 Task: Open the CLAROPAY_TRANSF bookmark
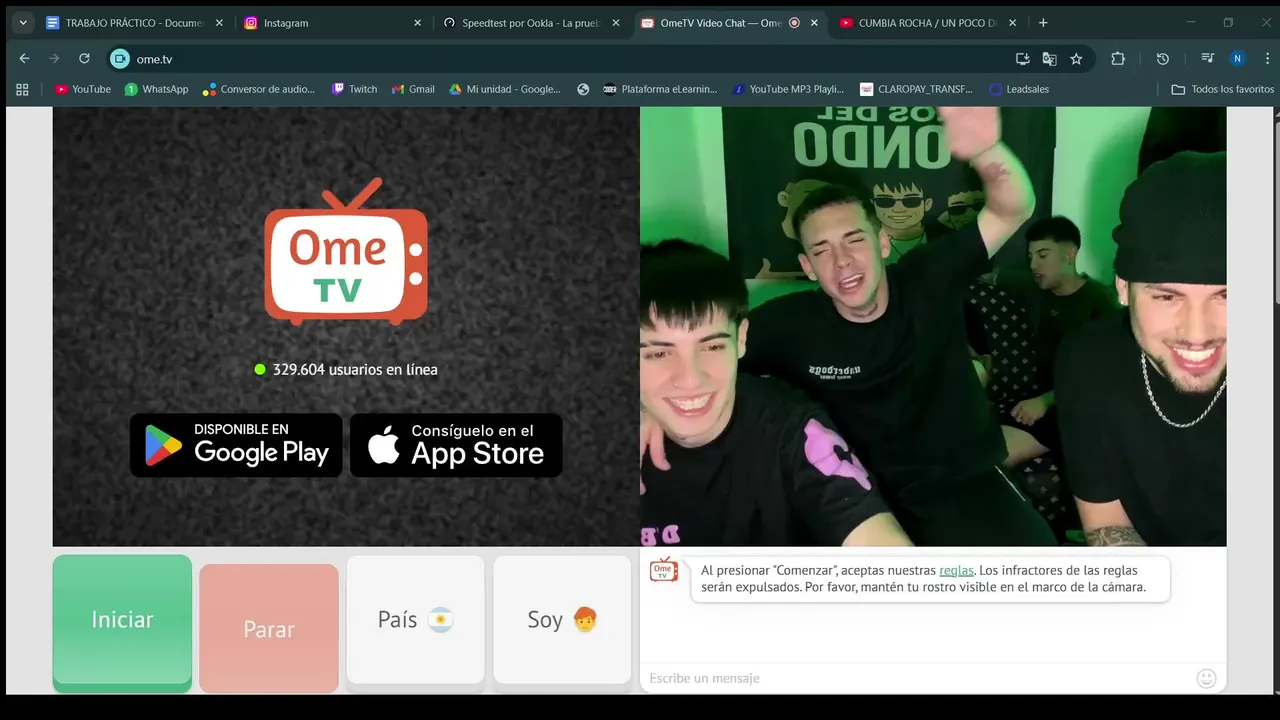[x=916, y=89]
